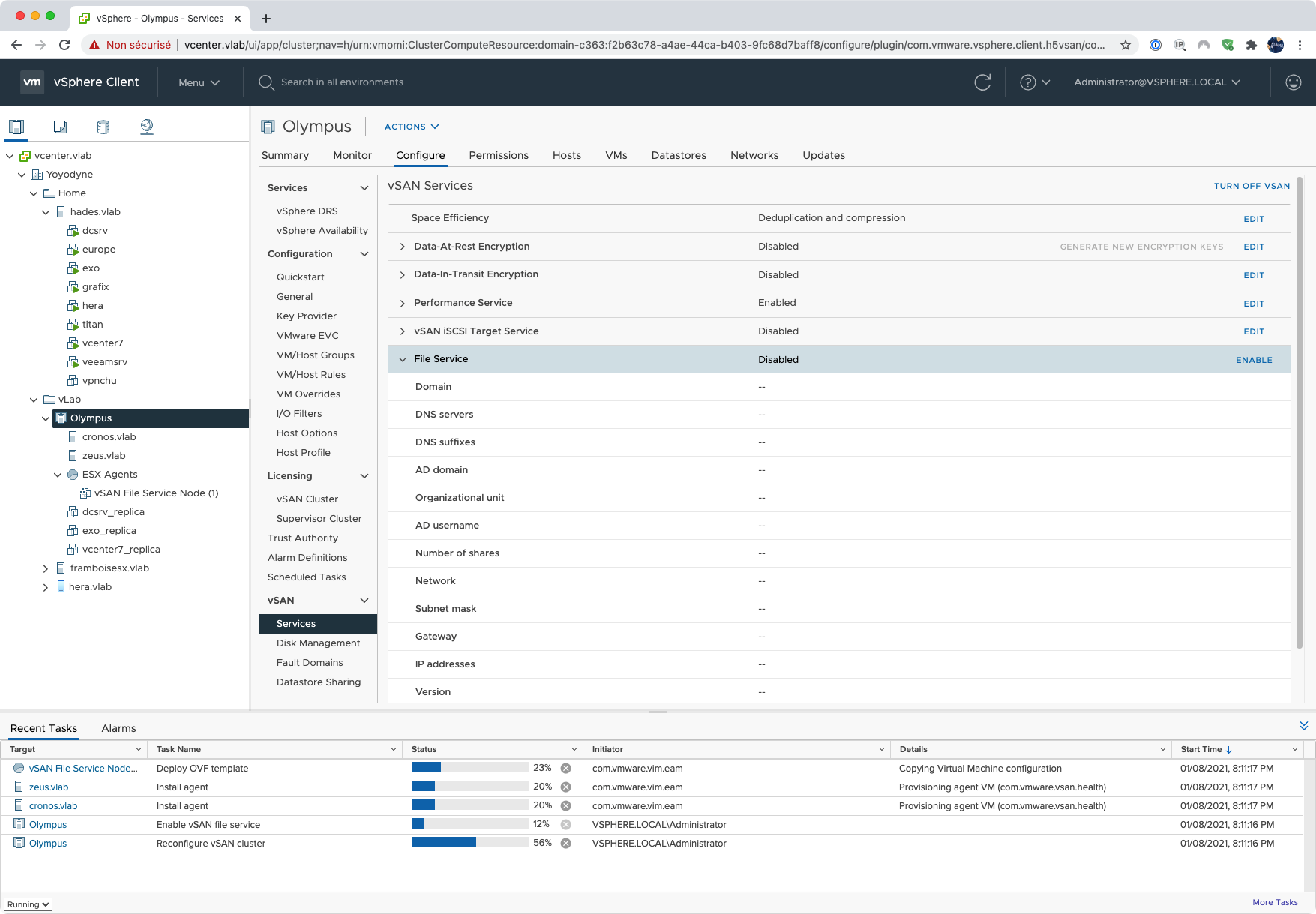Screen dimensions: 1316x914
Task: Click the feedback smiley face icon
Action: coord(1293,82)
